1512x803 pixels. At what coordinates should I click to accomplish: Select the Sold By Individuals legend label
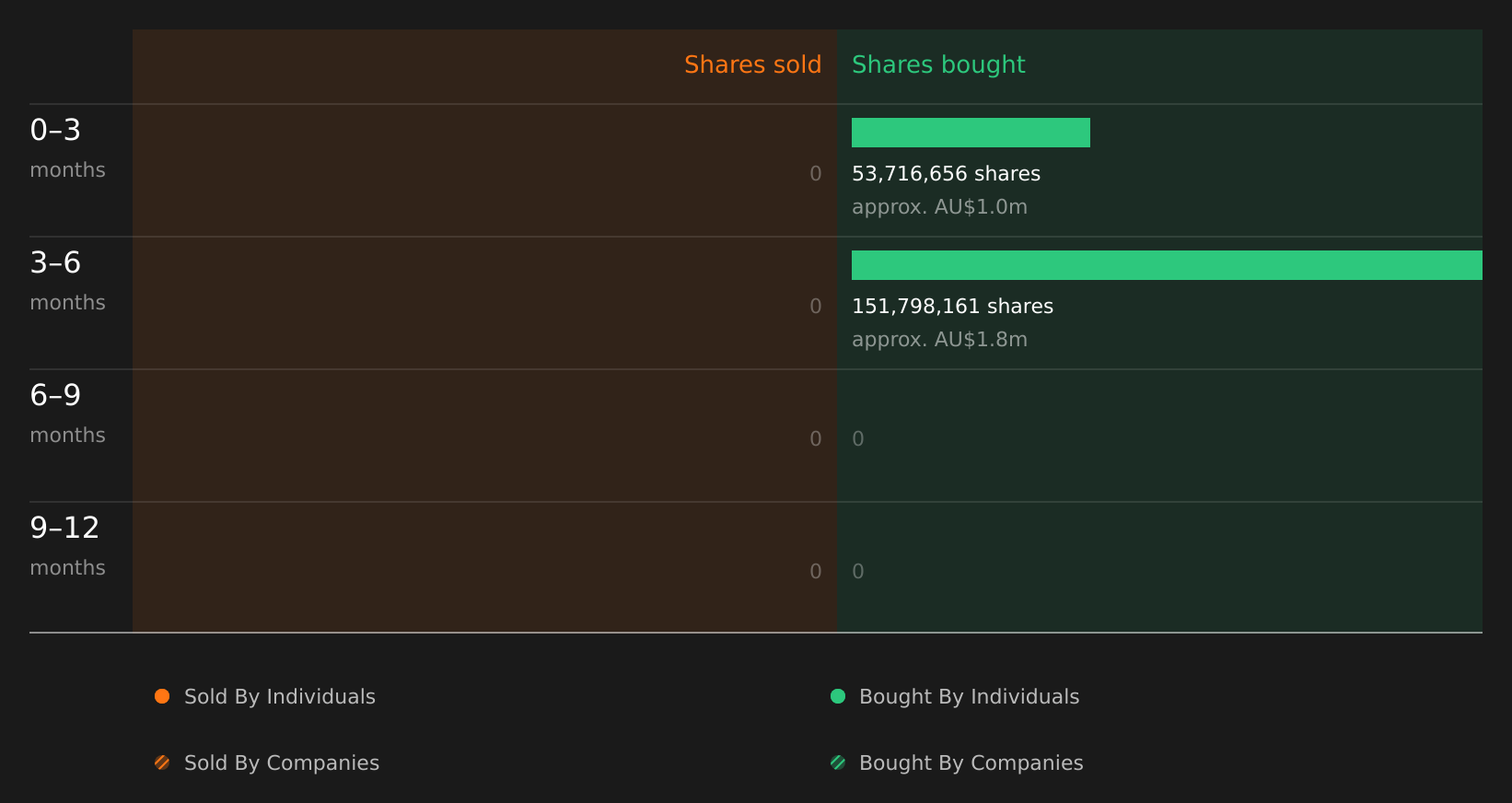tap(280, 697)
